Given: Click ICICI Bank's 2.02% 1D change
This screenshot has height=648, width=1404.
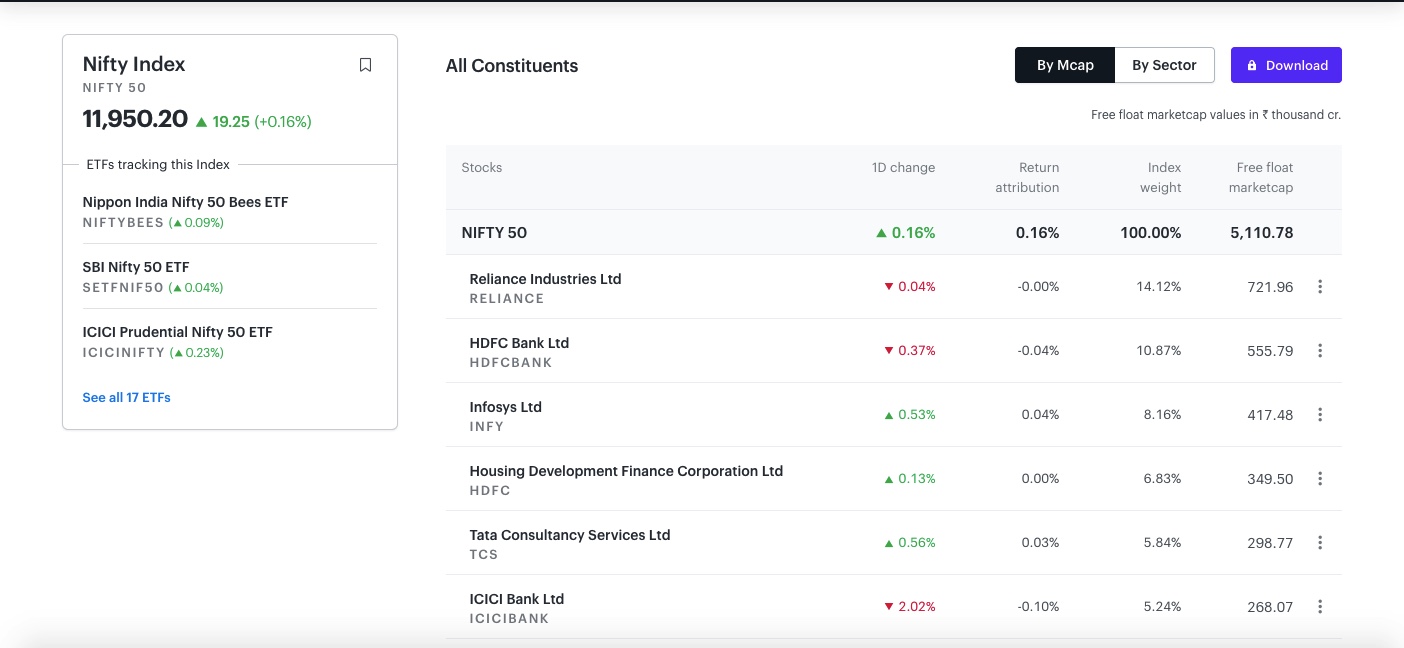Looking at the screenshot, I should point(910,607).
